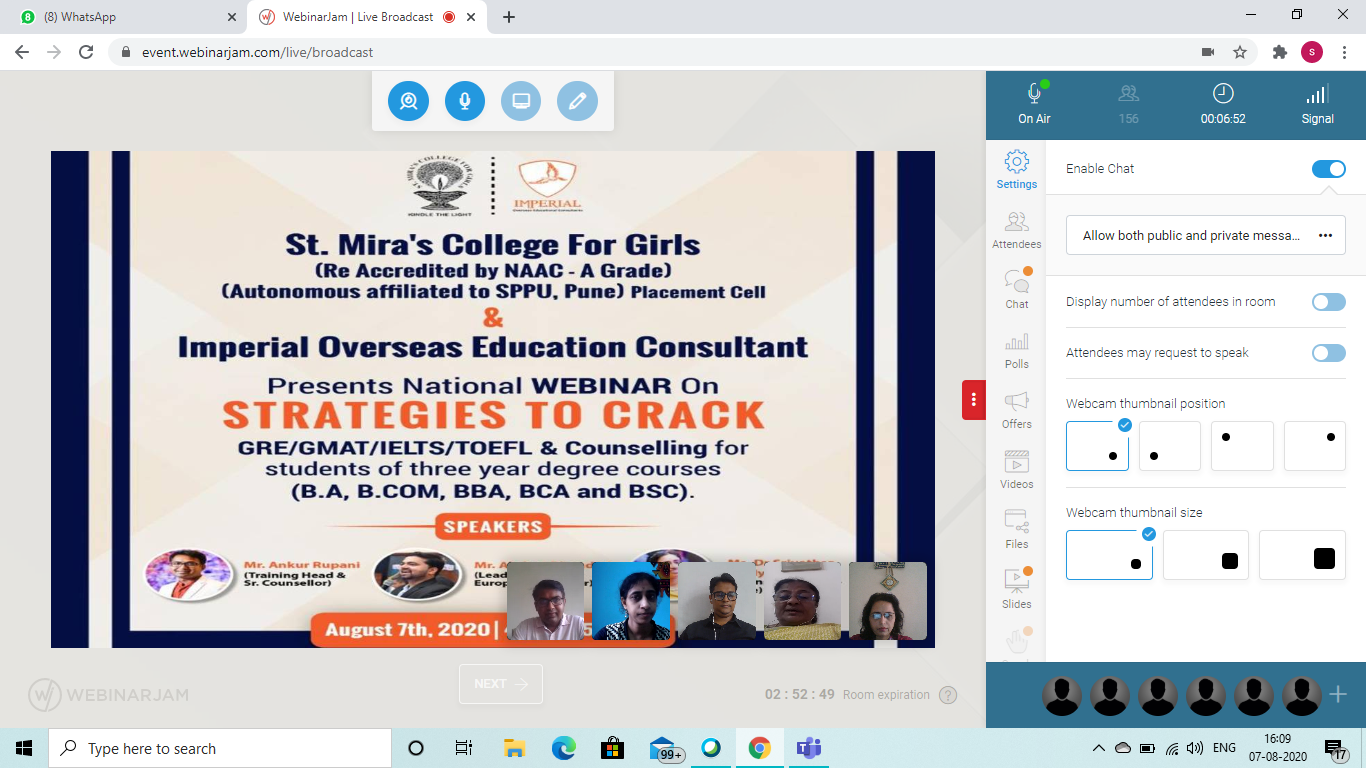The width and height of the screenshot is (1366, 768).
Task: Open the Offers panel
Action: 1016,409
